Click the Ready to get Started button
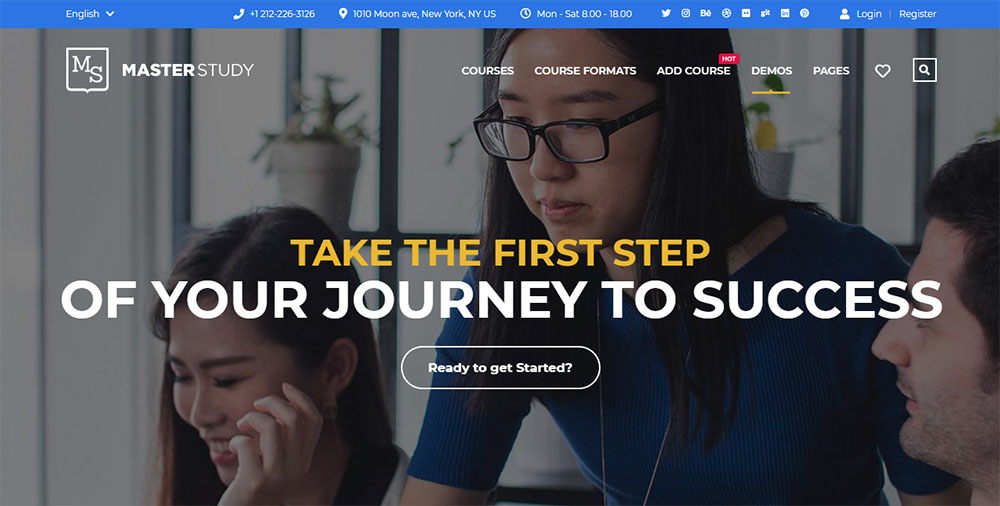The image size is (1000, 506). [501, 368]
